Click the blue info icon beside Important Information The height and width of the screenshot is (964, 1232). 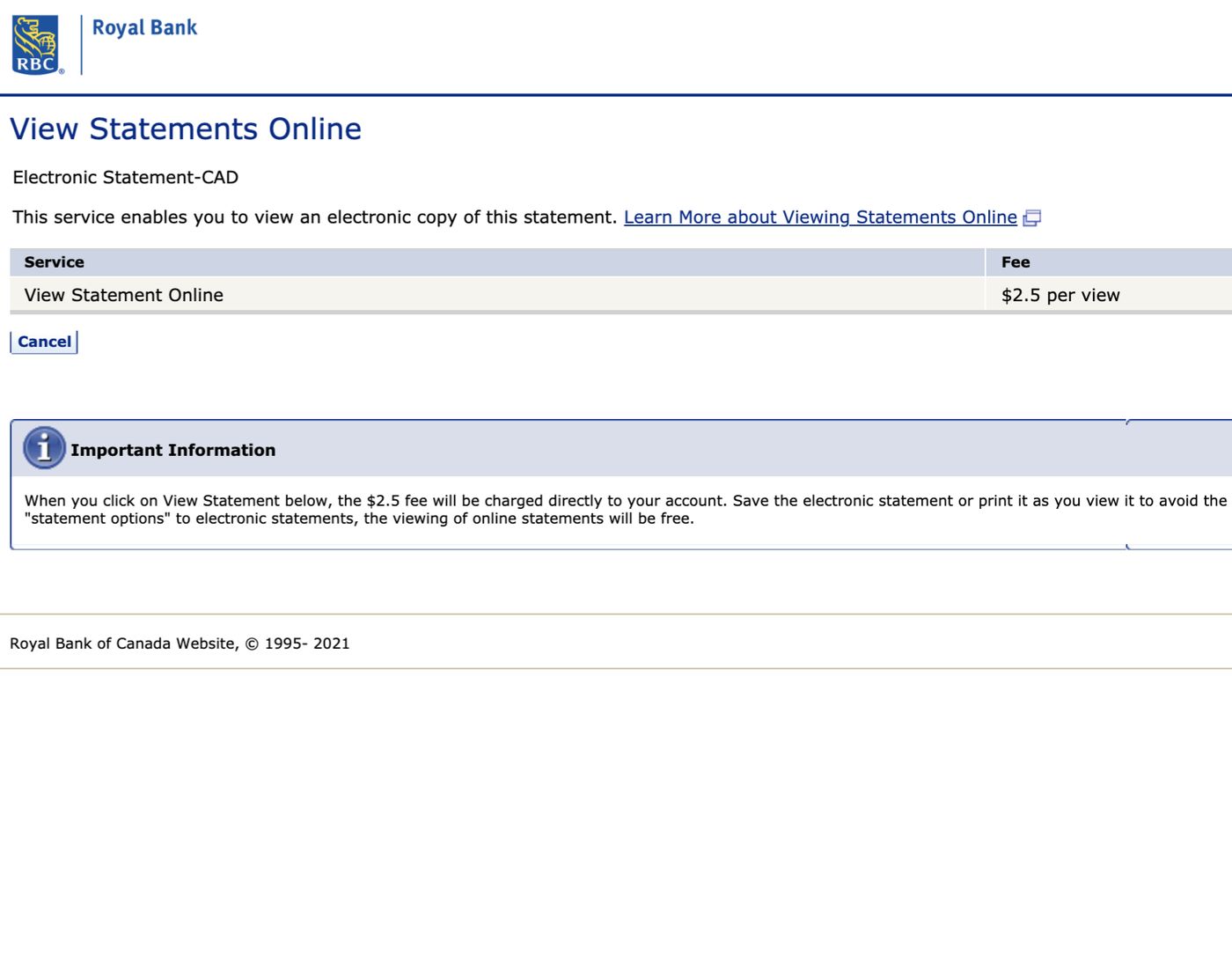point(44,448)
